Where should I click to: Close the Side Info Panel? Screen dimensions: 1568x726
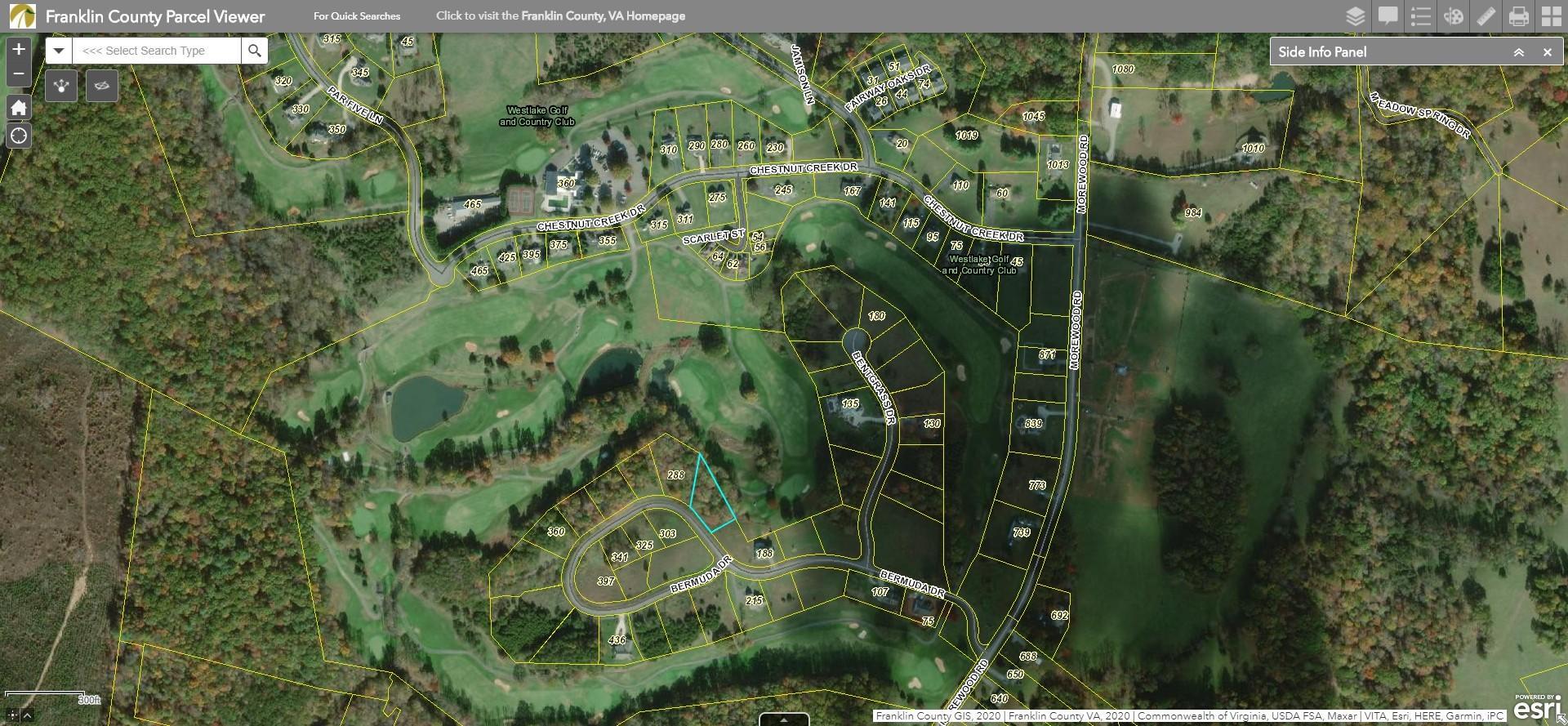pos(1547,52)
